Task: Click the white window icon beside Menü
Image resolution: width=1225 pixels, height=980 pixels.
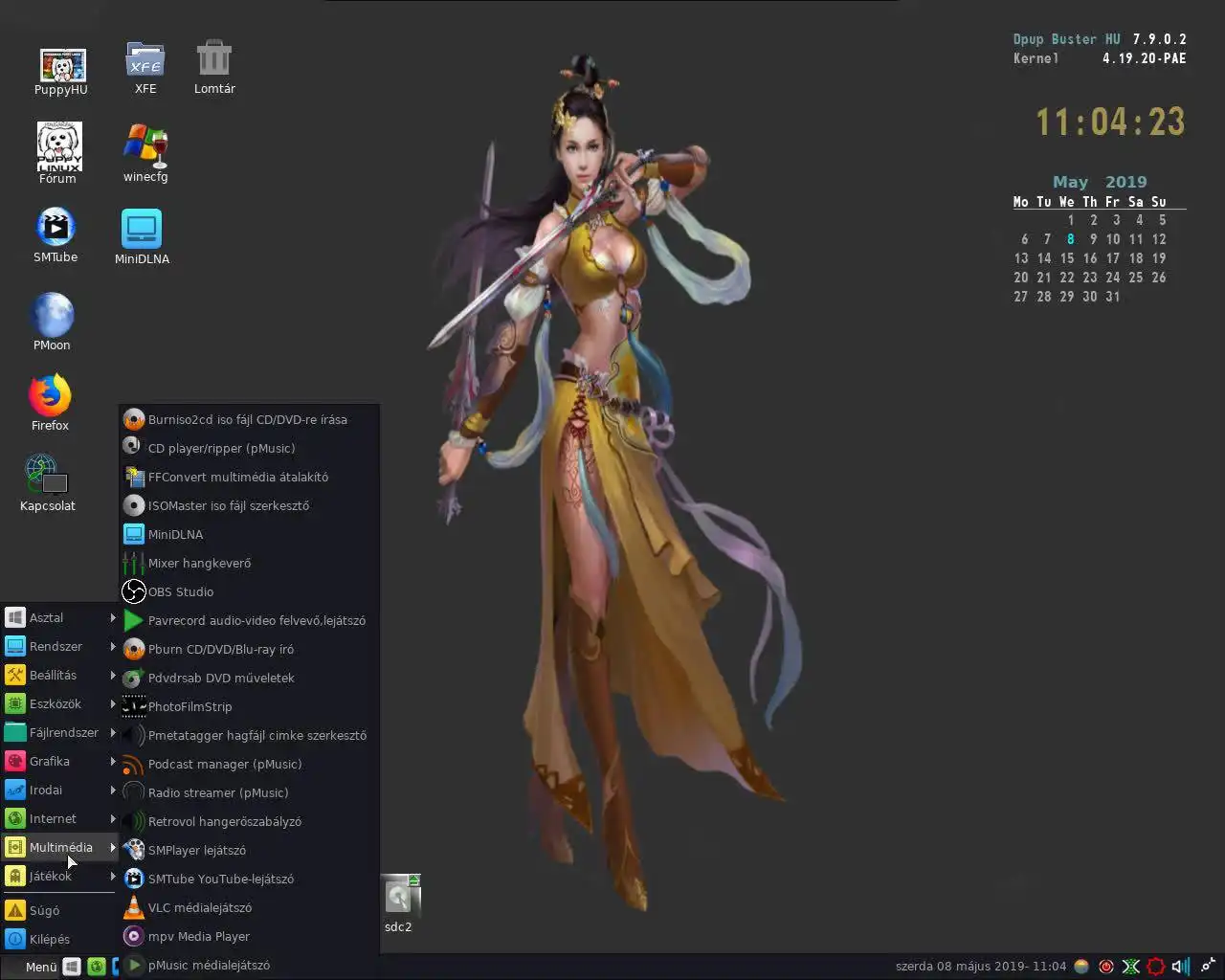Action: (x=72, y=967)
